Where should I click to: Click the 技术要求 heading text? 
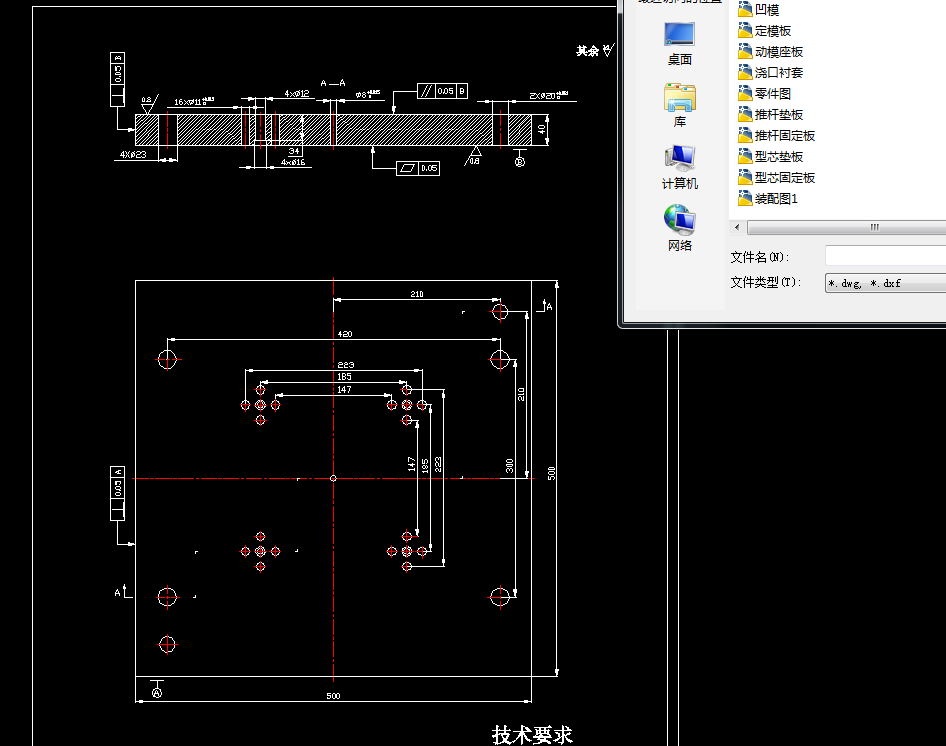tap(532, 735)
